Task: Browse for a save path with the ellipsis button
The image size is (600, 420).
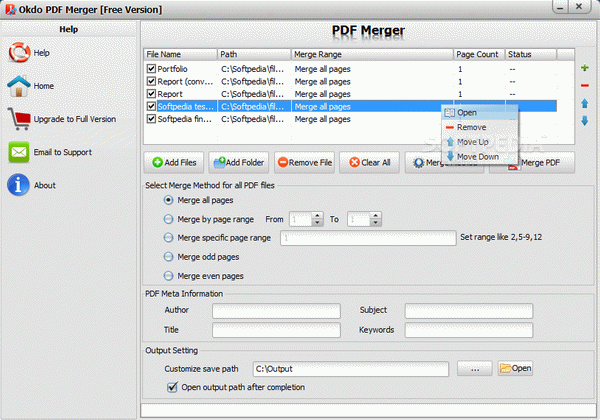Action: tap(474, 368)
